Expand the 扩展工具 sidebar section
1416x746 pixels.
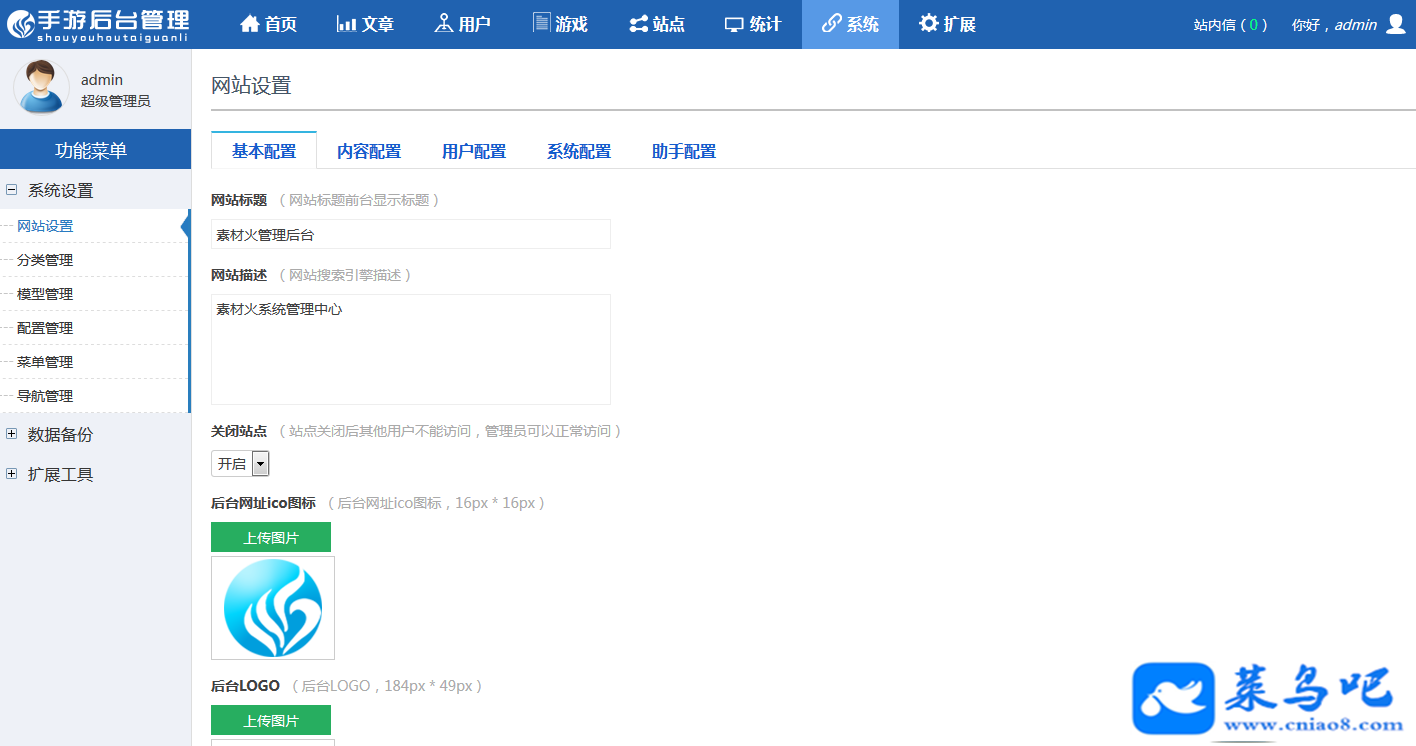point(12,474)
